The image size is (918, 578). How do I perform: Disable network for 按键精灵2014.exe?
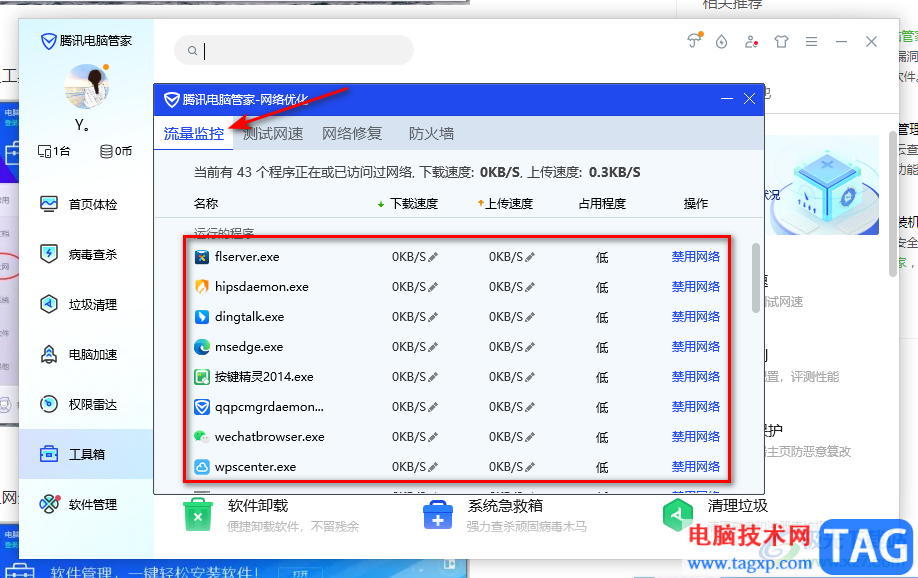(x=696, y=377)
